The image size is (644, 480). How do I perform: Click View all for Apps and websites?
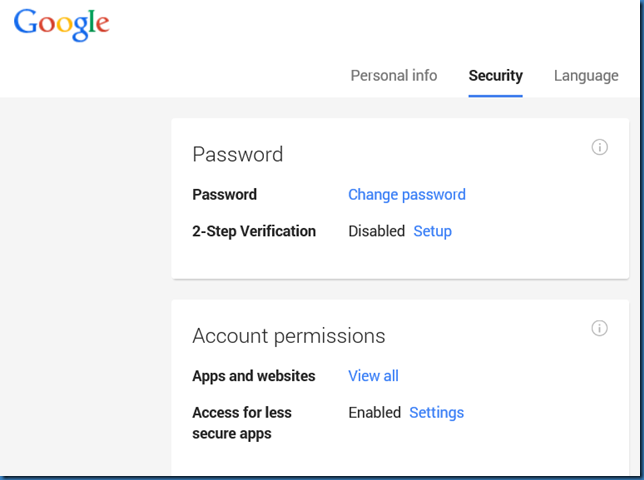pyautogui.click(x=373, y=376)
